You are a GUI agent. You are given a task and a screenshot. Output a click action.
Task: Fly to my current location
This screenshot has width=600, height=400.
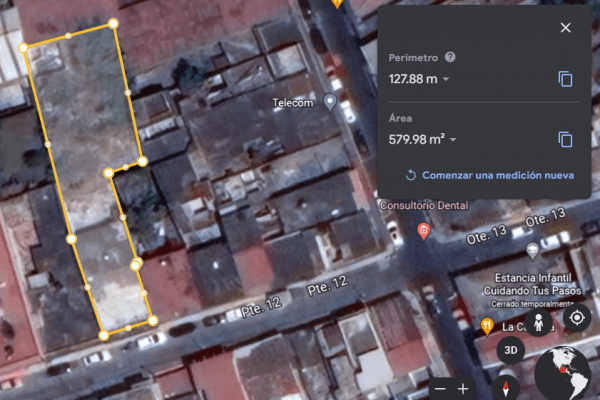(x=577, y=319)
